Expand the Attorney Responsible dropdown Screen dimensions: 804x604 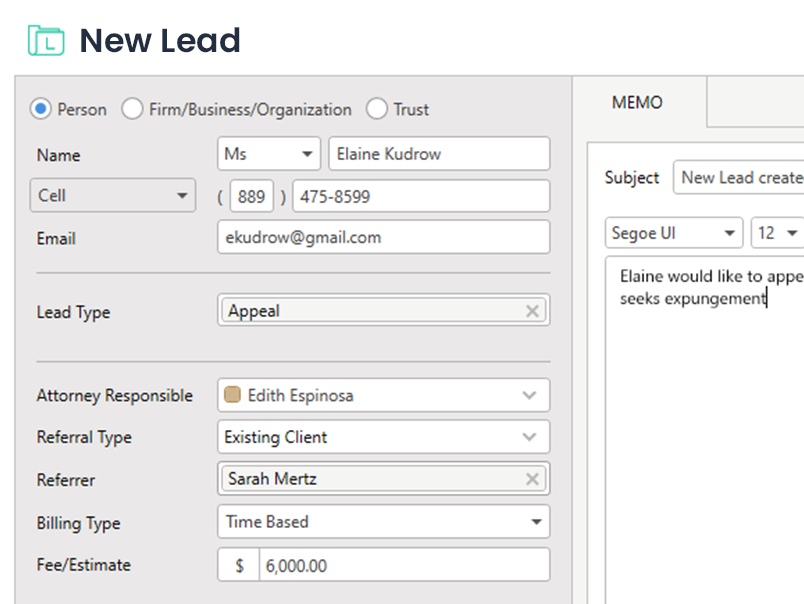point(530,395)
